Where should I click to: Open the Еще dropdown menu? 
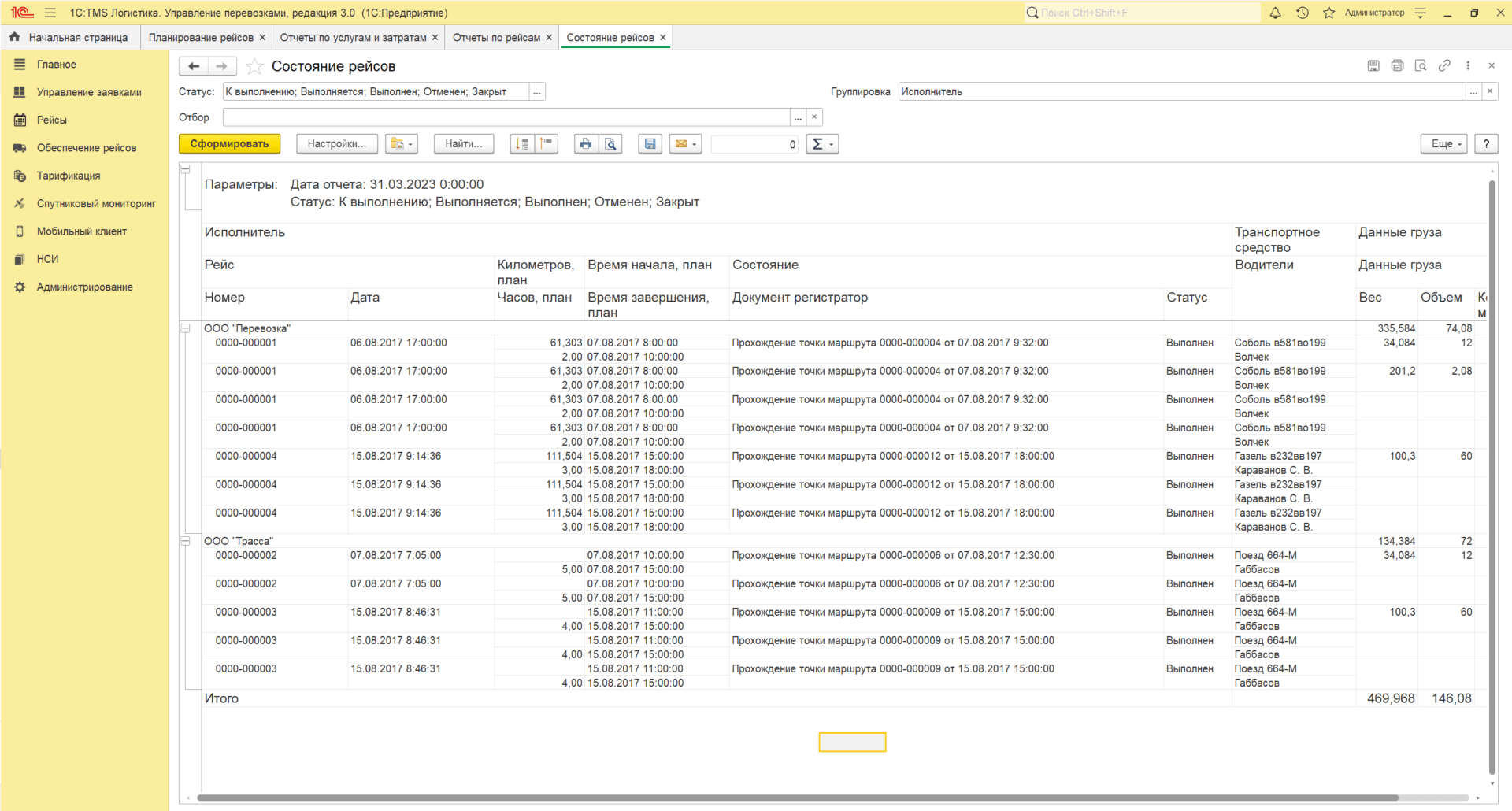[1443, 144]
